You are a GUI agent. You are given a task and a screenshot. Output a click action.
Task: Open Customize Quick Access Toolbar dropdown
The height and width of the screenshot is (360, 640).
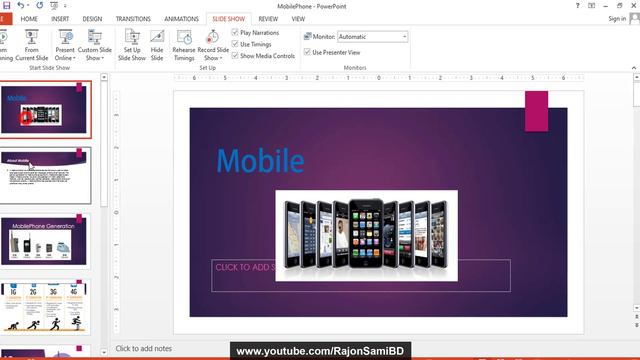[x=65, y=6]
